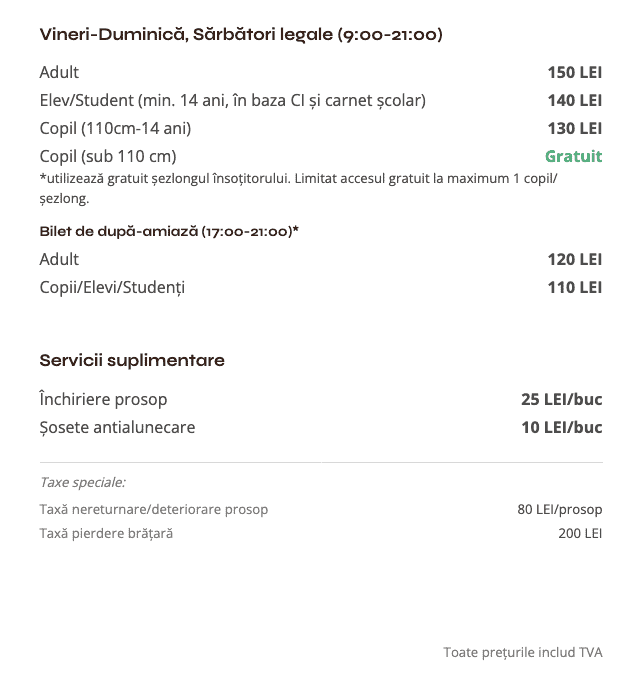Click the Taxe speciale italic label
Viewport: 643px width, 681px height.
point(82,482)
